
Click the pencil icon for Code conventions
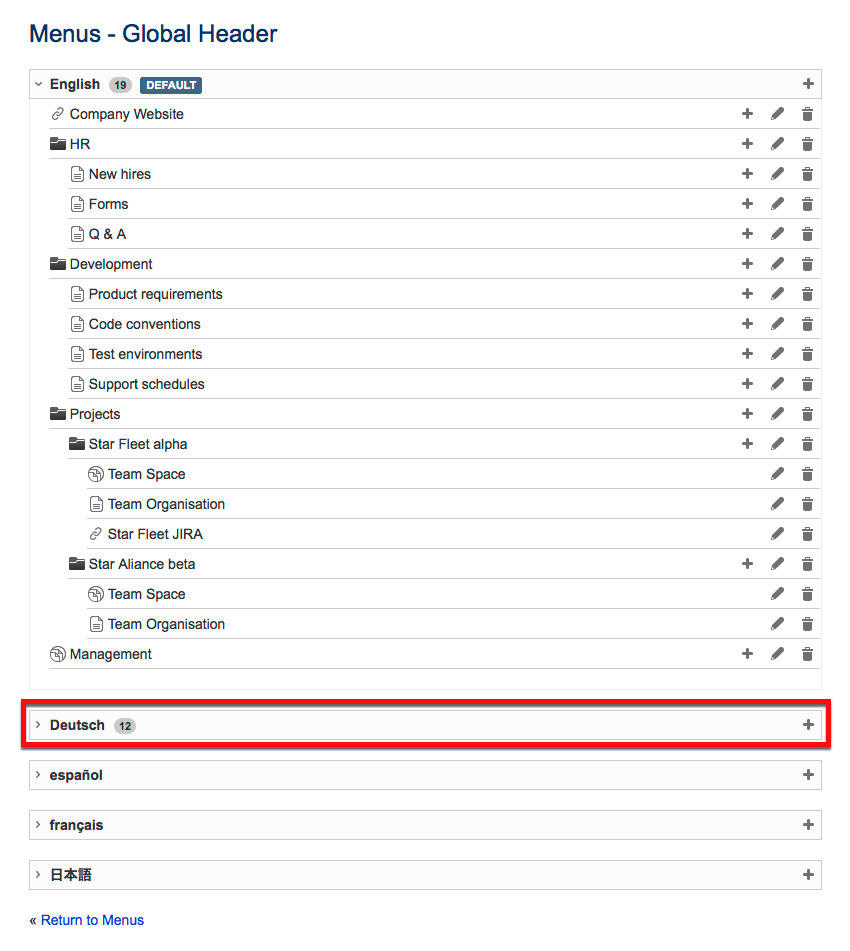tap(777, 324)
